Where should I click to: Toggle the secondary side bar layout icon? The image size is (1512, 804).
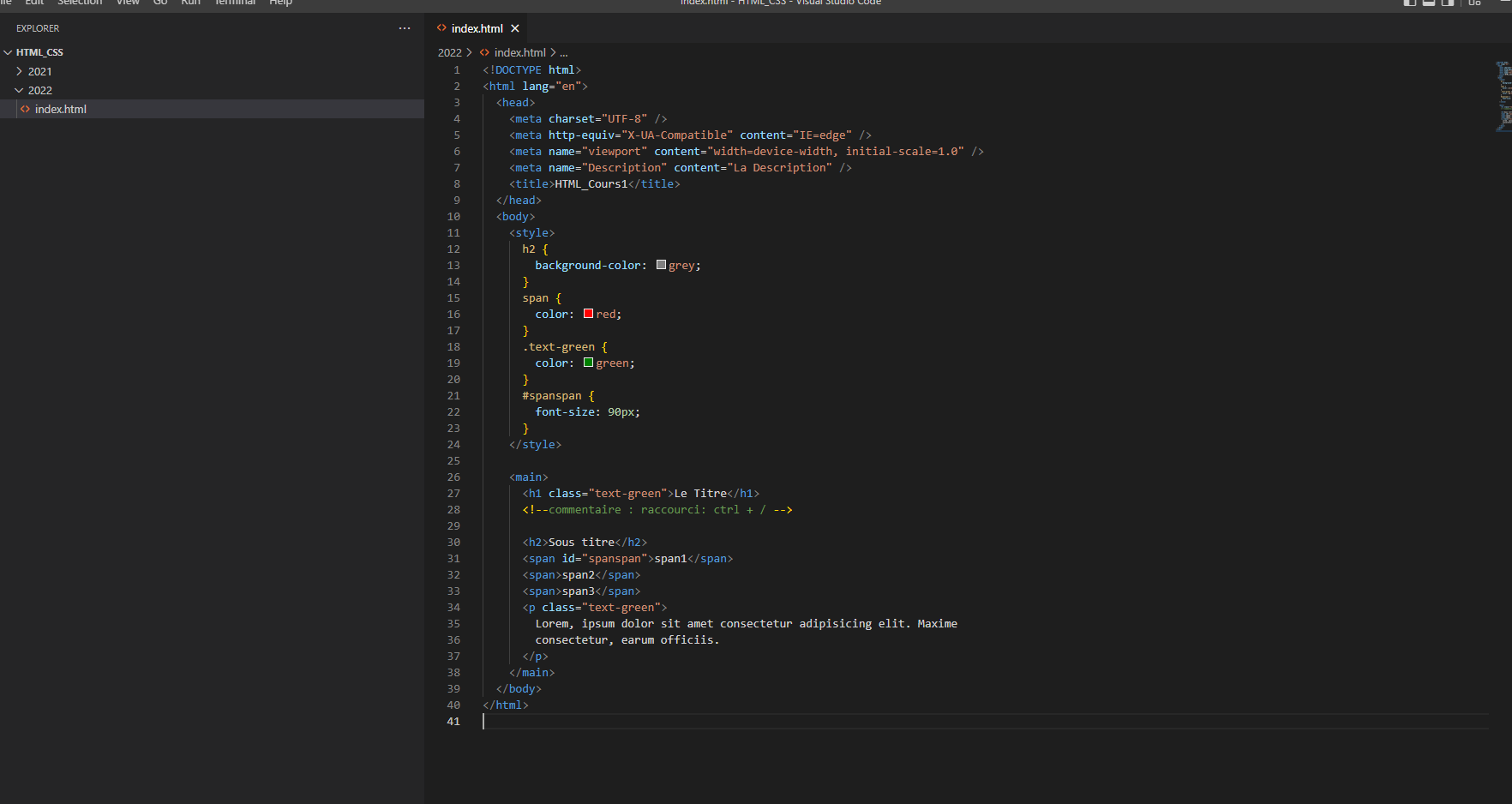tap(1448, 3)
